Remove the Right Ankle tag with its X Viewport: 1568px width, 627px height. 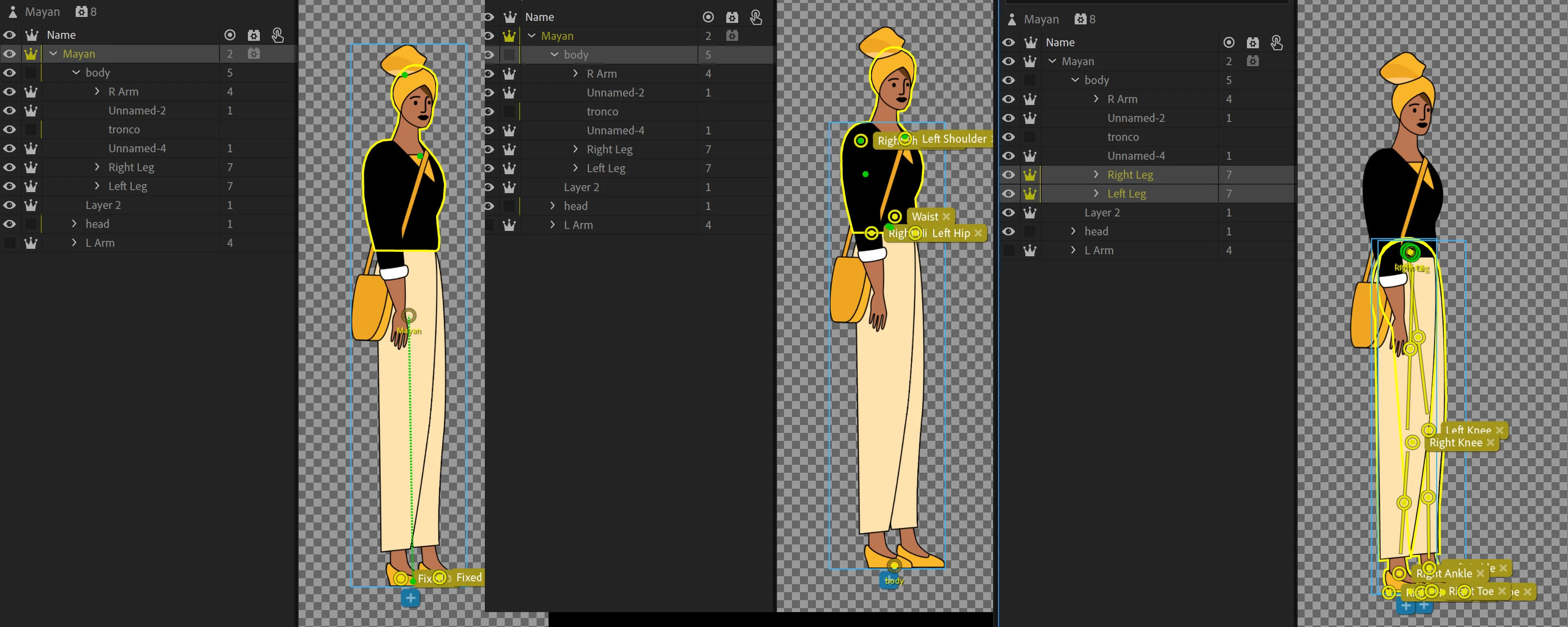pos(1480,573)
